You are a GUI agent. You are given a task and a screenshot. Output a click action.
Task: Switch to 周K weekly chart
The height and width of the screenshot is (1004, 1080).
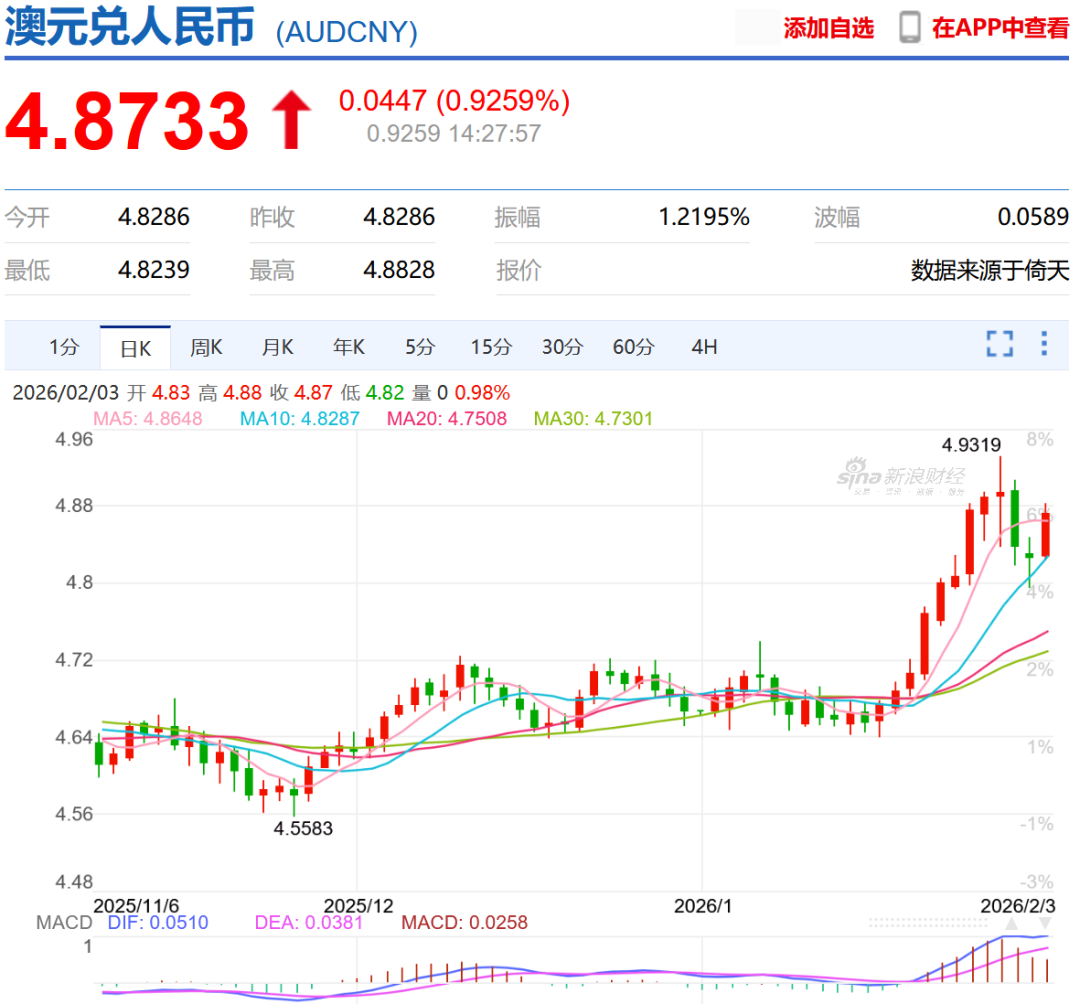pos(206,347)
